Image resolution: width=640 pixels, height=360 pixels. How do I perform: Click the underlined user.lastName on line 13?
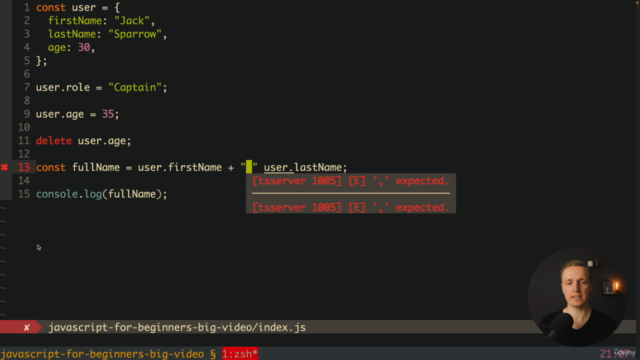[302, 167]
